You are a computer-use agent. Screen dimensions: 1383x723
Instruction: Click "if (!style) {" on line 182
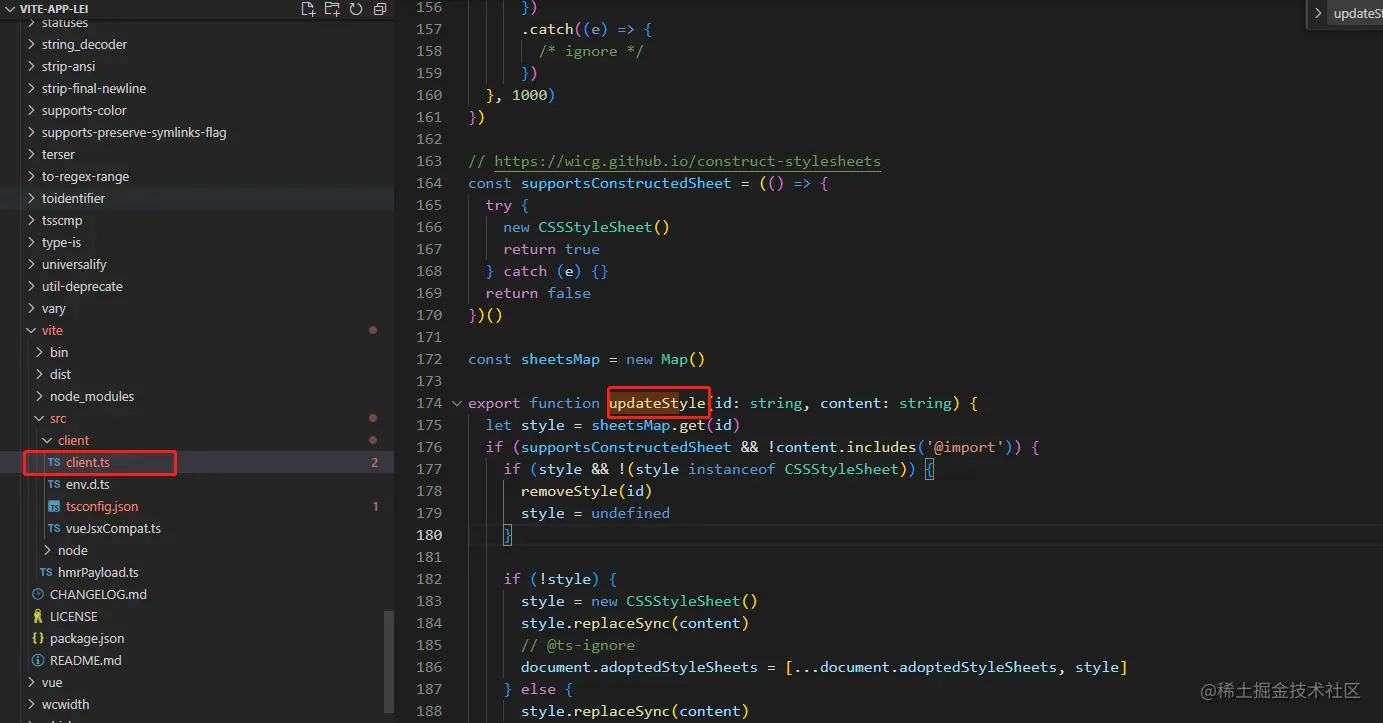pos(560,579)
